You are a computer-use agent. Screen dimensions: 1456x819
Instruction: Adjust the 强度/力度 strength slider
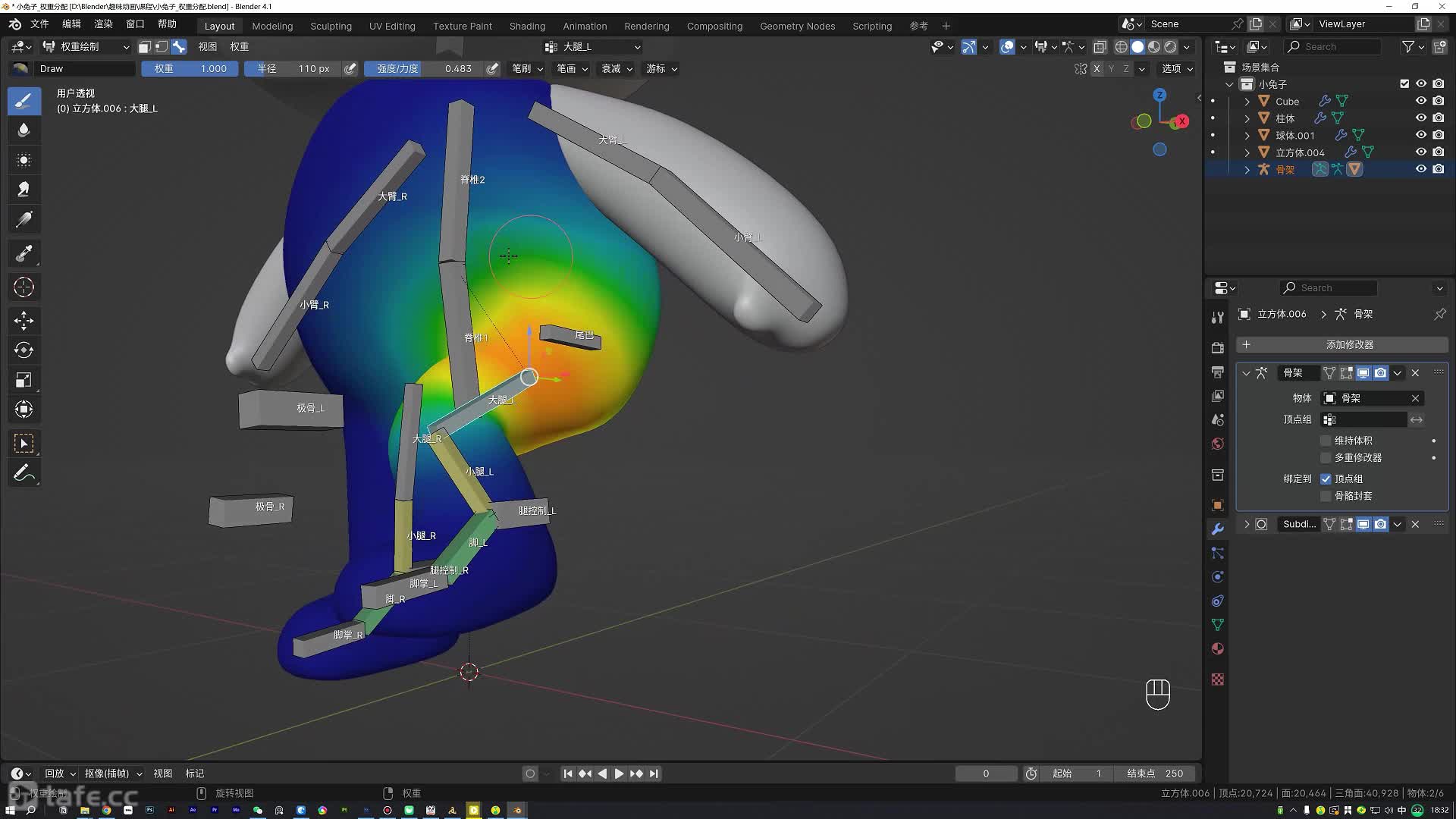(x=424, y=69)
